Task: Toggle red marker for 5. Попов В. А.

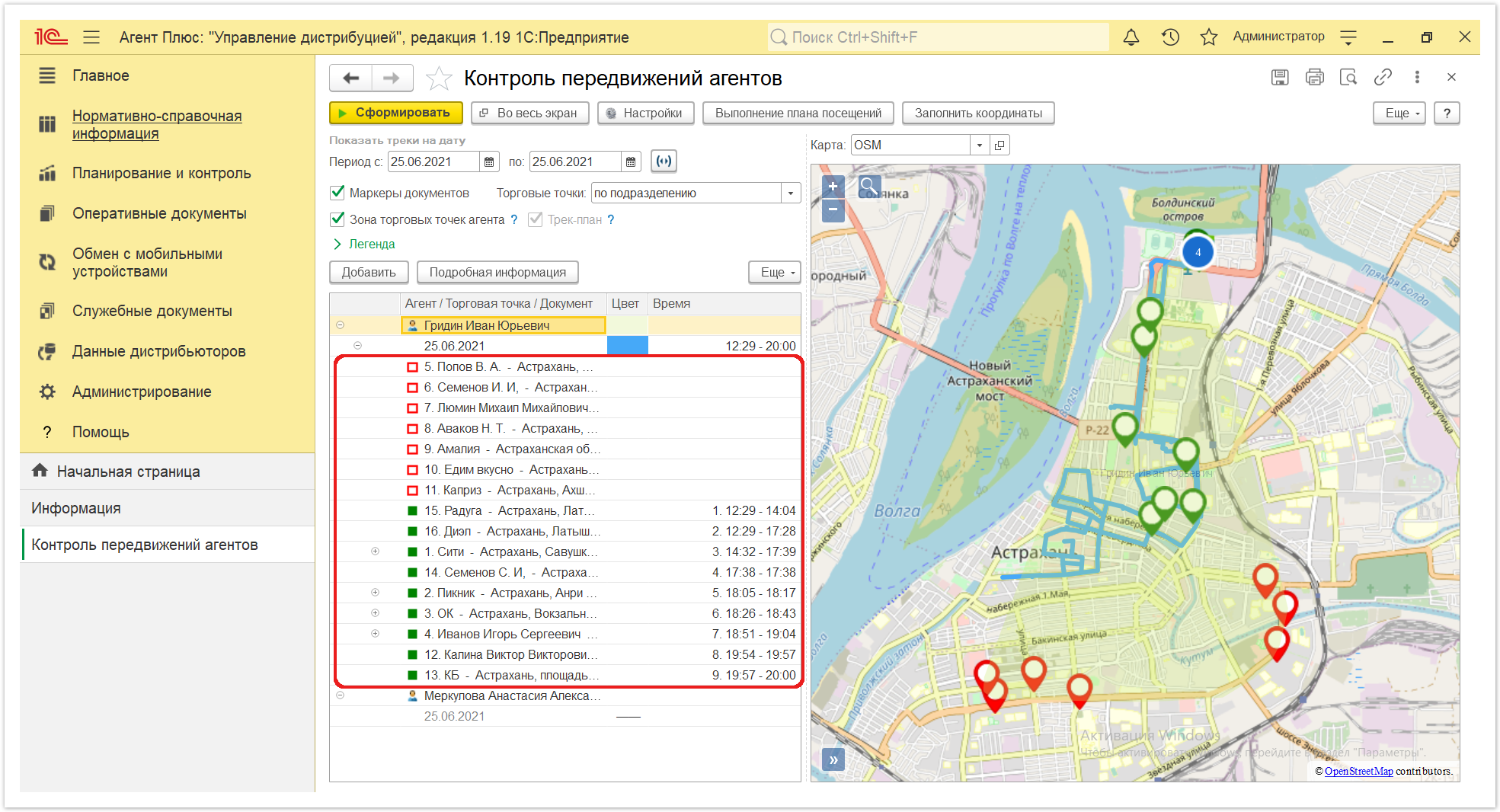Action: (412, 367)
